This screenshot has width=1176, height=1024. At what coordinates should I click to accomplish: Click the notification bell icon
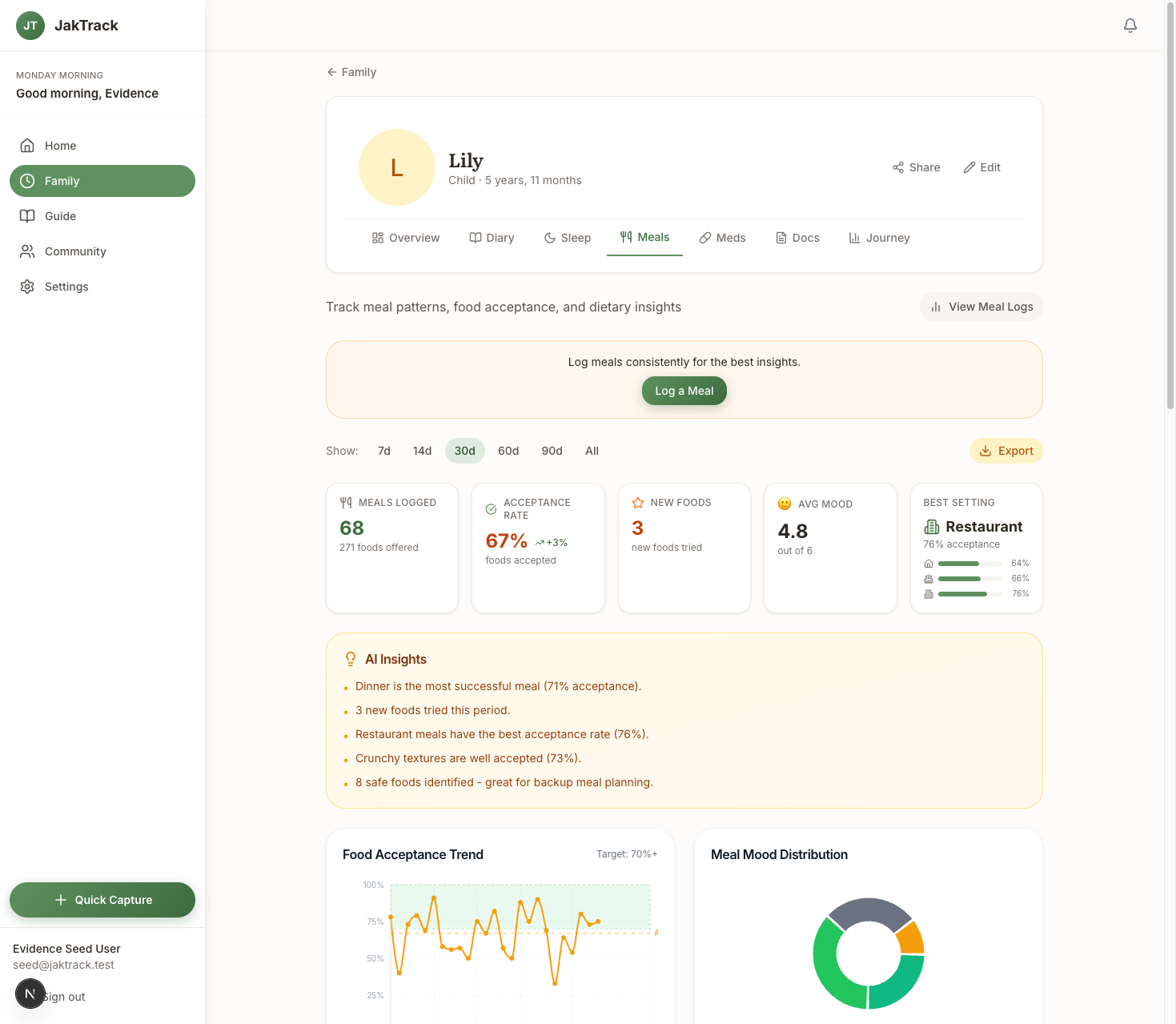1130,26
